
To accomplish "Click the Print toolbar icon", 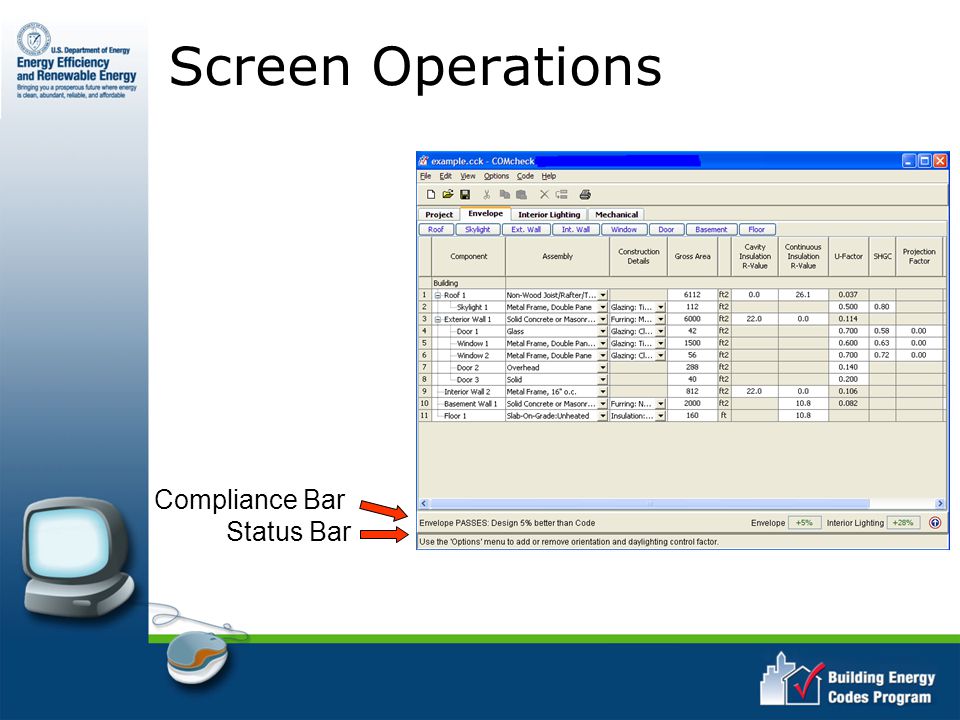I will click(x=585, y=195).
